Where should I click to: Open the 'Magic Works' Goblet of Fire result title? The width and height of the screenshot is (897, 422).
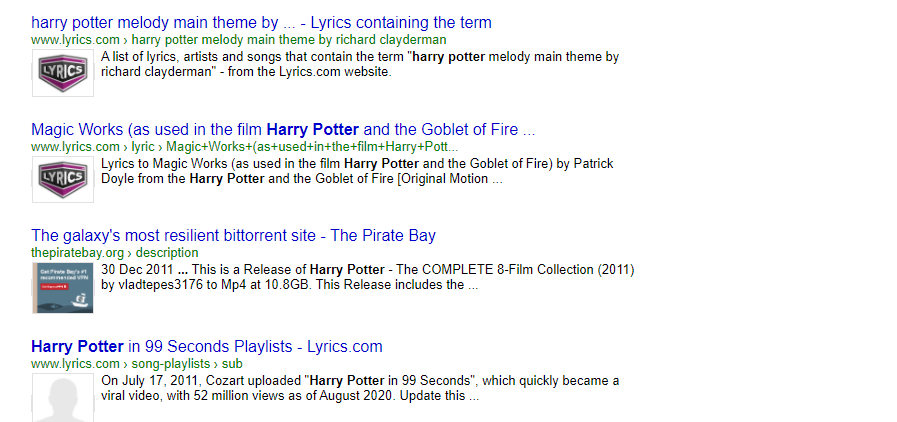click(x=283, y=130)
